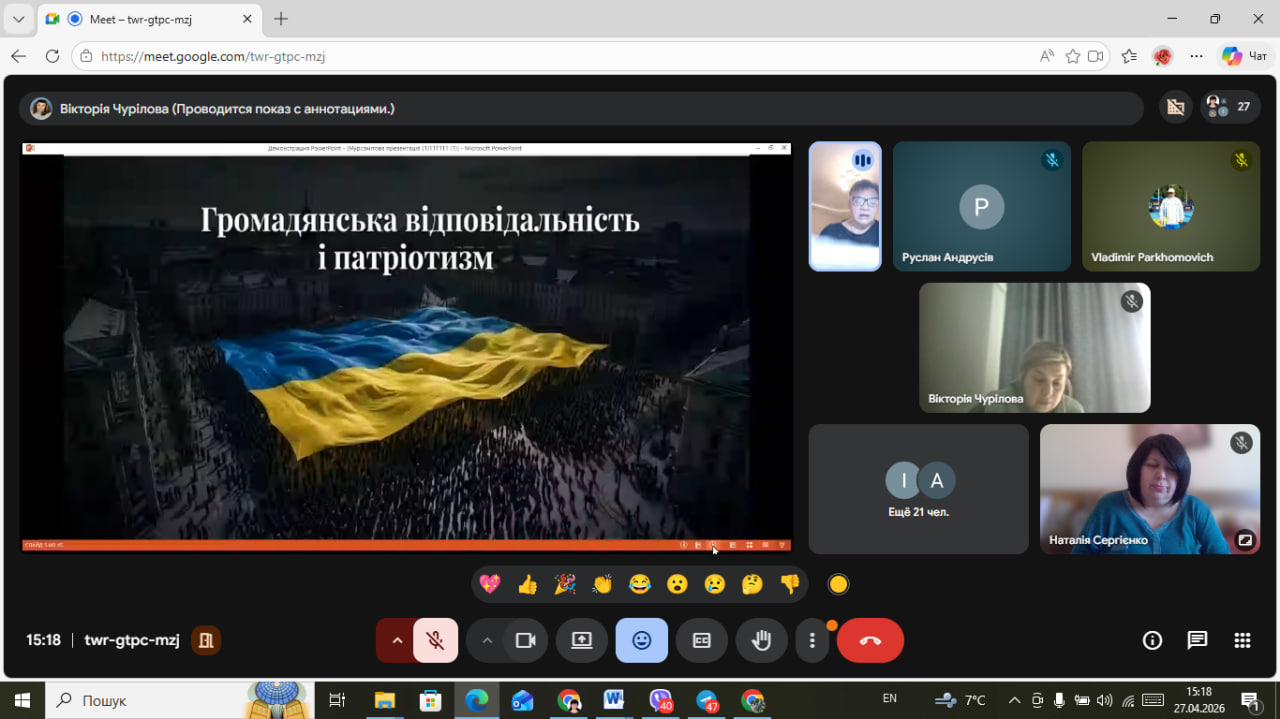
Task: Start screen sharing with present button
Action: coord(582,641)
